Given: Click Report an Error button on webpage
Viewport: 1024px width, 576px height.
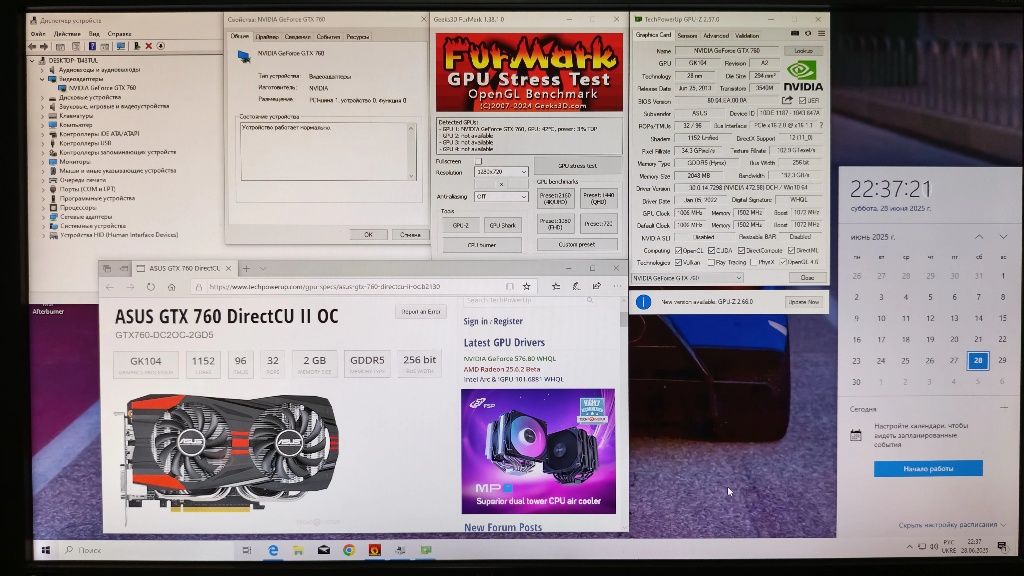Looking at the screenshot, I should click(421, 312).
